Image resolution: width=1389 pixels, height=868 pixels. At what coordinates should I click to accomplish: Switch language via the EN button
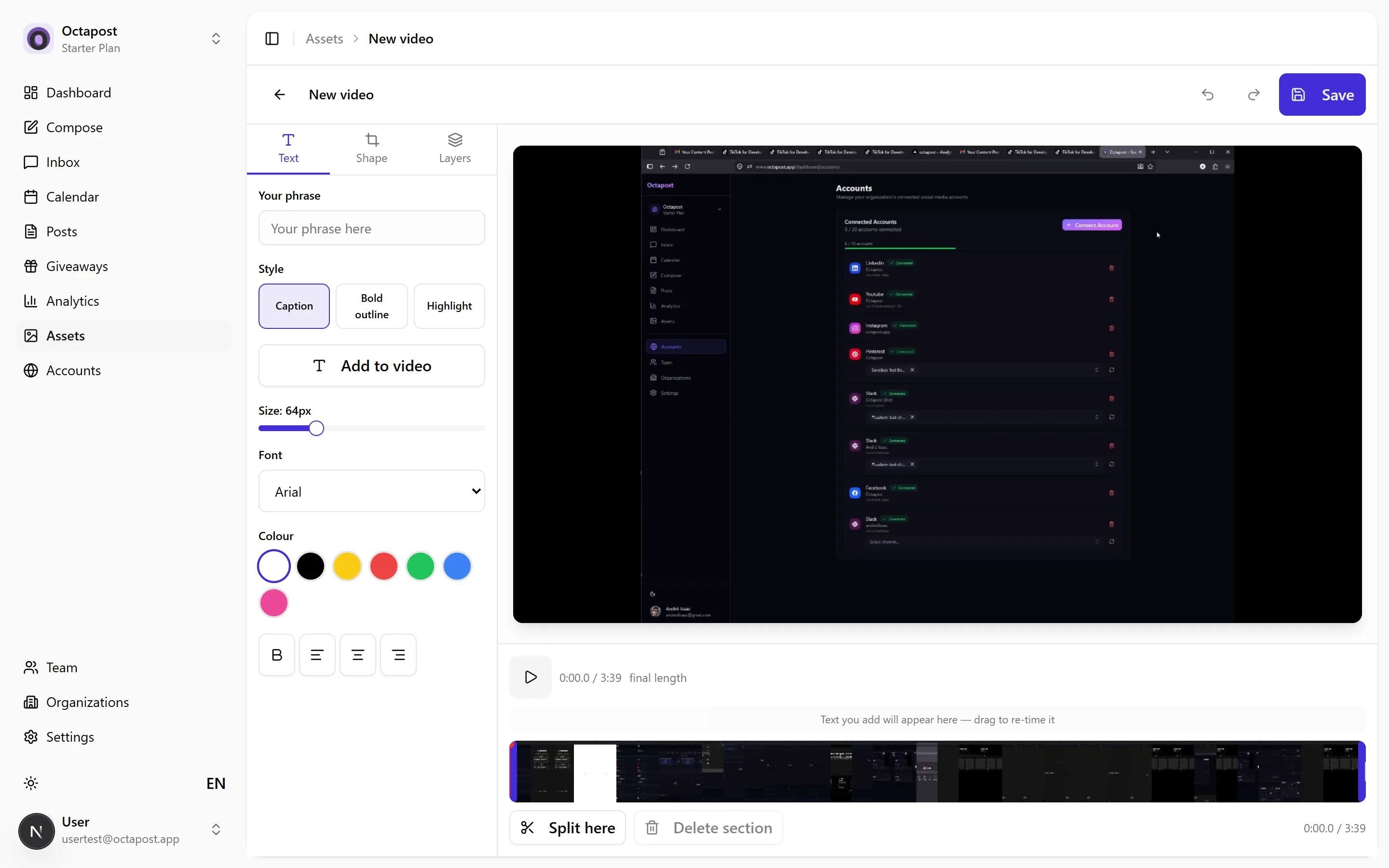coord(216,783)
